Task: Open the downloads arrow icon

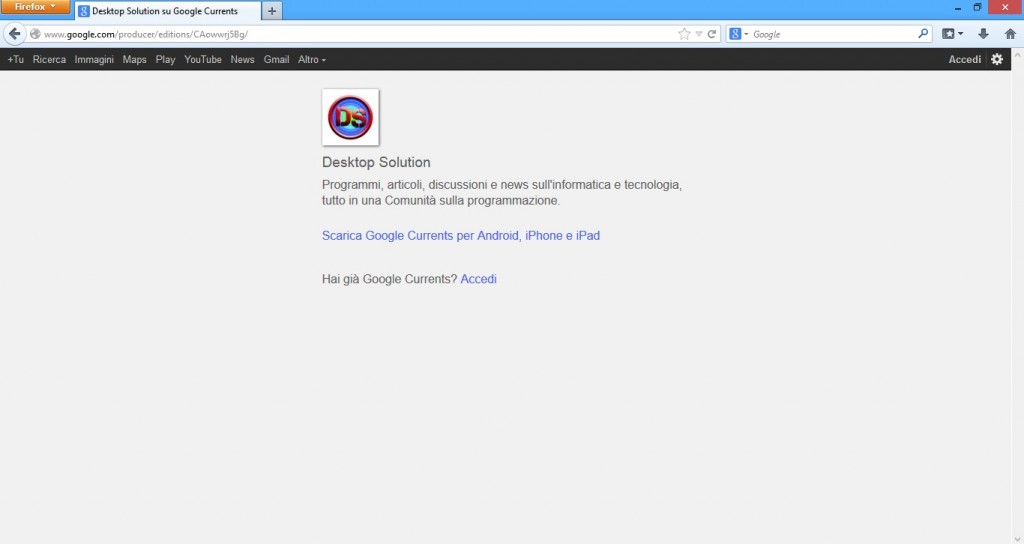Action: click(x=983, y=34)
